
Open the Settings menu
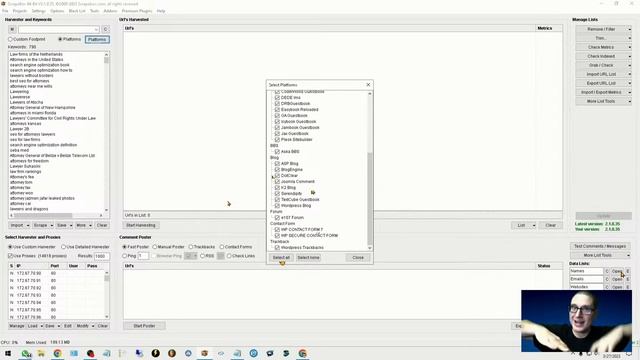38,11
